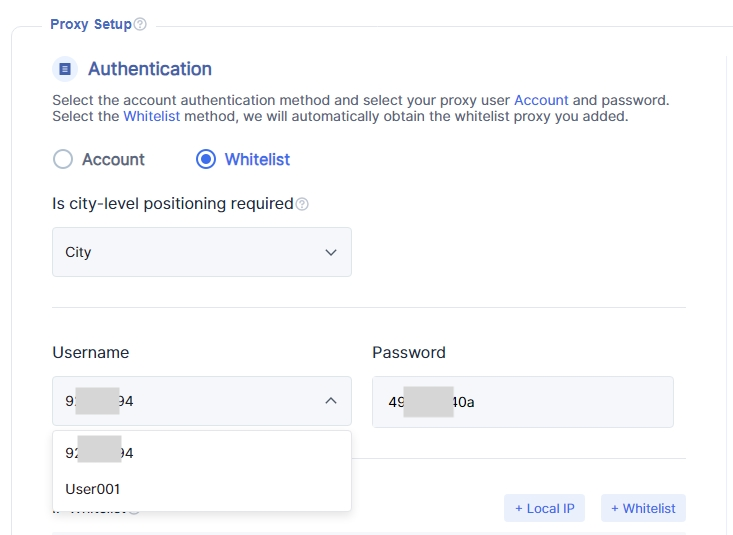Open the City positioning dropdown
Image resolution: width=733 pixels, height=535 pixels.
point(201,252)
